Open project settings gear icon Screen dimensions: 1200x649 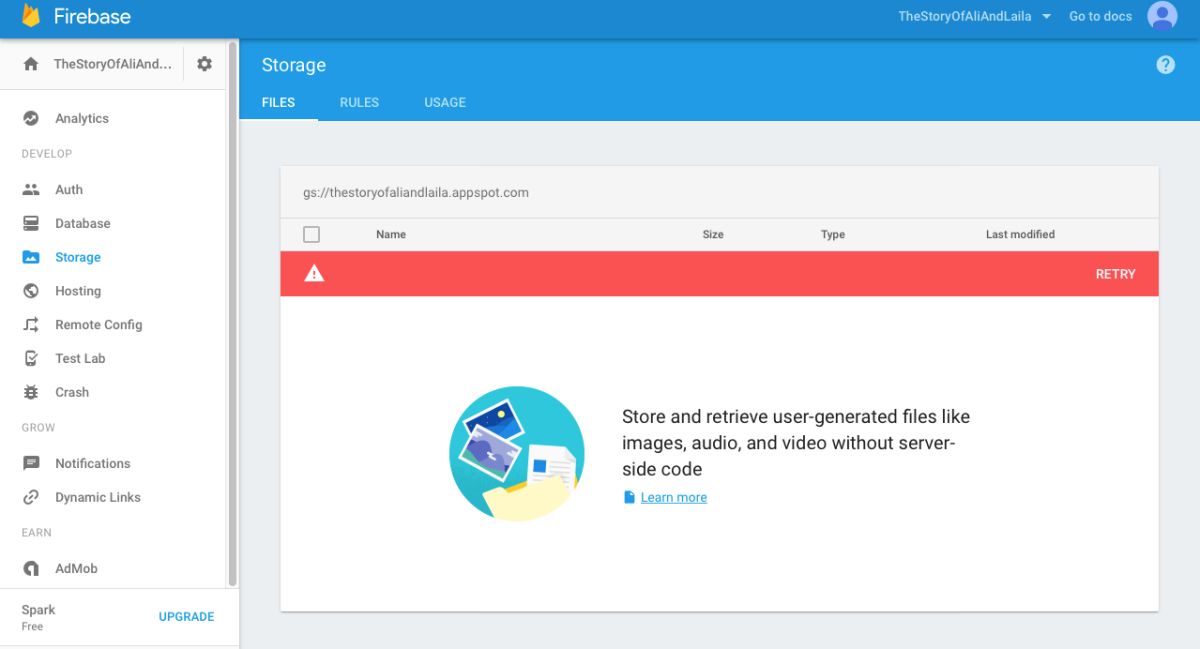pos(204,64)
